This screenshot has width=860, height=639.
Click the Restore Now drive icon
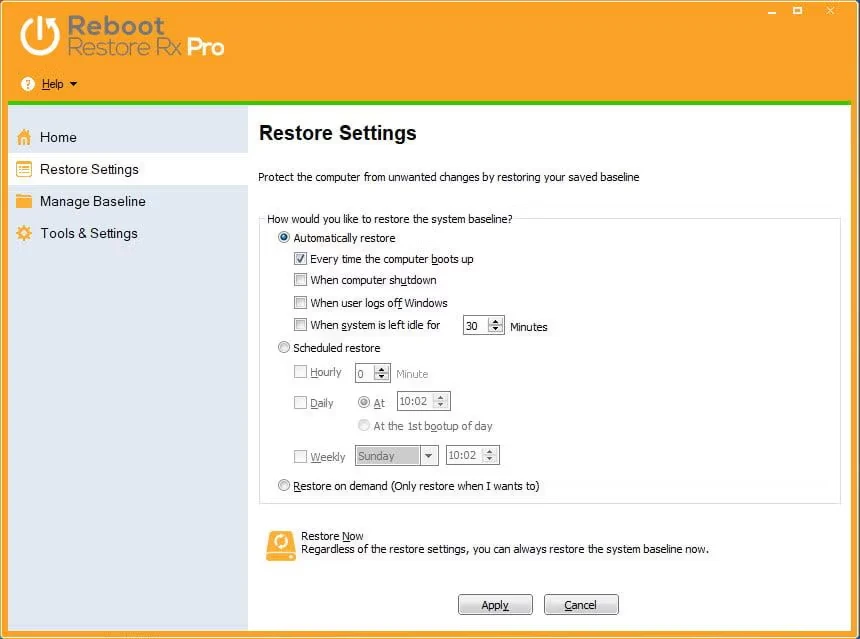(x=281, y=545)
